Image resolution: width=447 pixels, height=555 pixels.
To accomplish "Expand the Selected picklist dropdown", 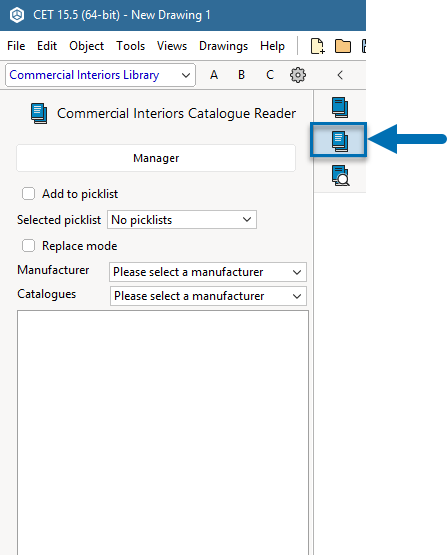I will [182, 220].
